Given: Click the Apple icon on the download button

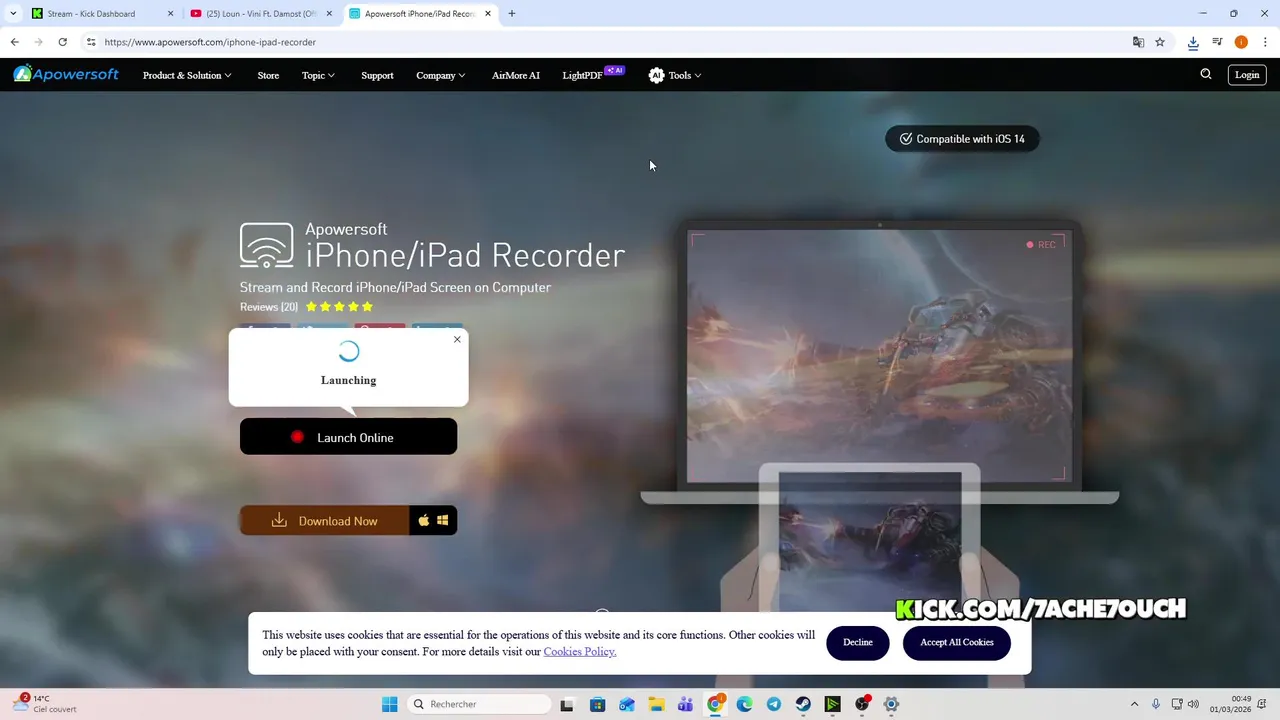Looking at the screenshot, I should [424, 520].
